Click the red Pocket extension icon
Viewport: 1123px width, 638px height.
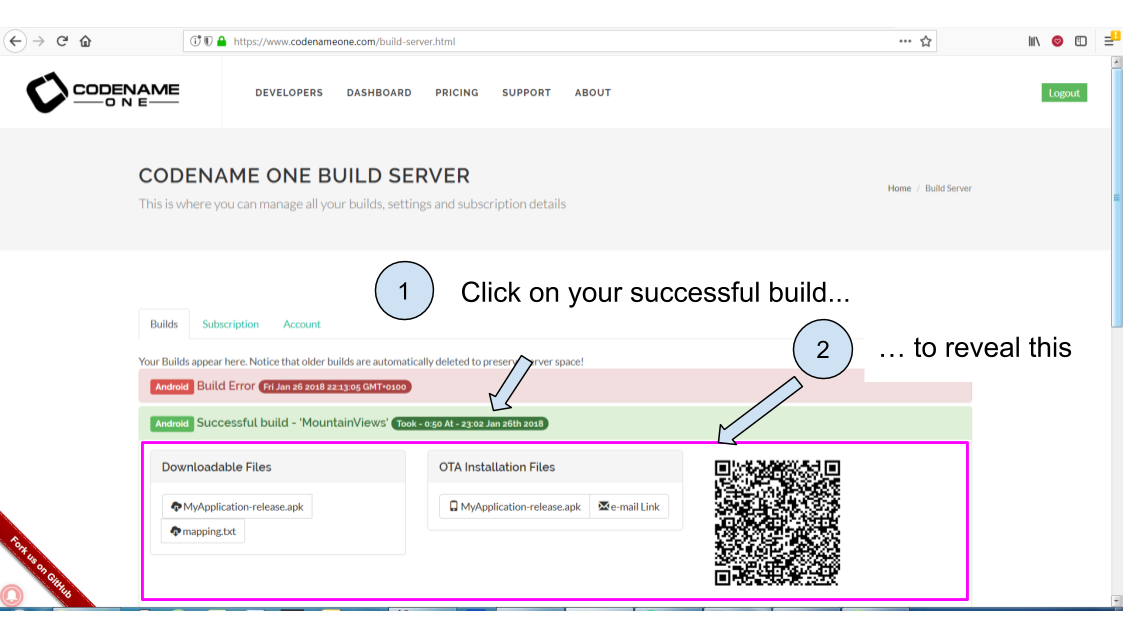1057,42
